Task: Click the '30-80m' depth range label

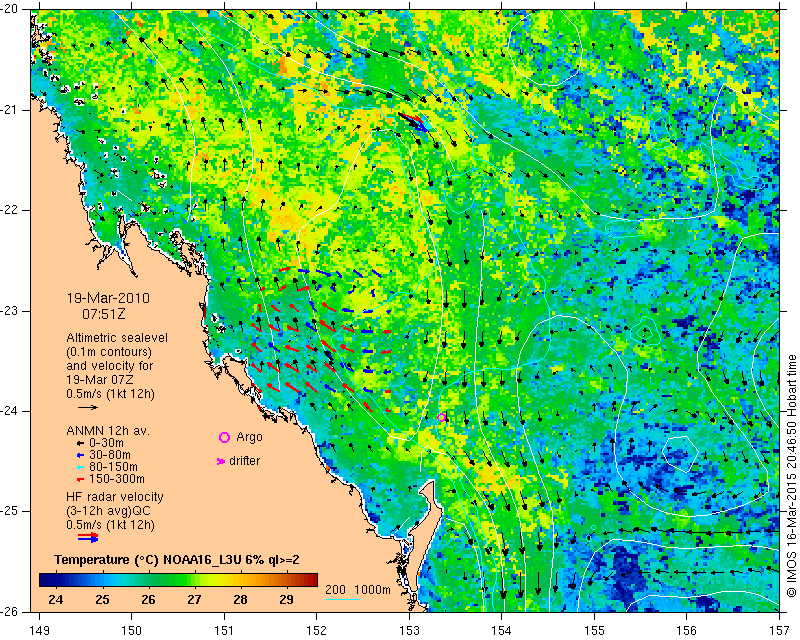Action: pyautogui.click(x=110, y=455)
